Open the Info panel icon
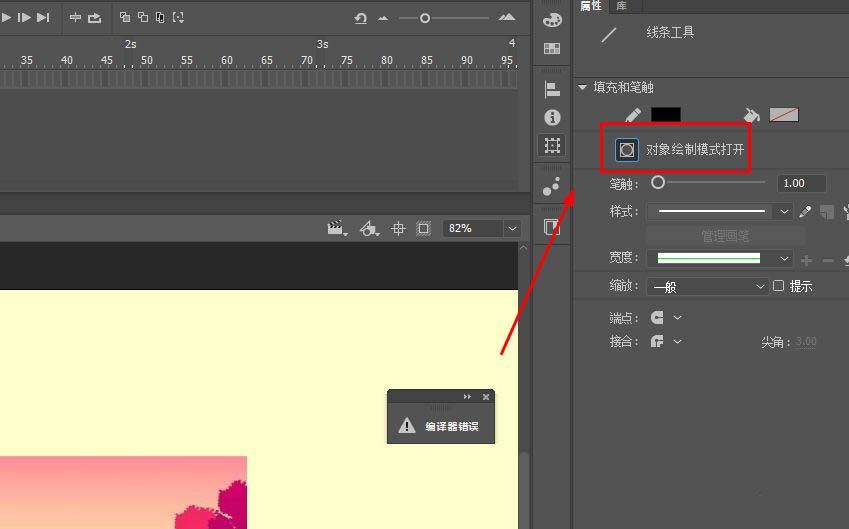 coord(551,118)
